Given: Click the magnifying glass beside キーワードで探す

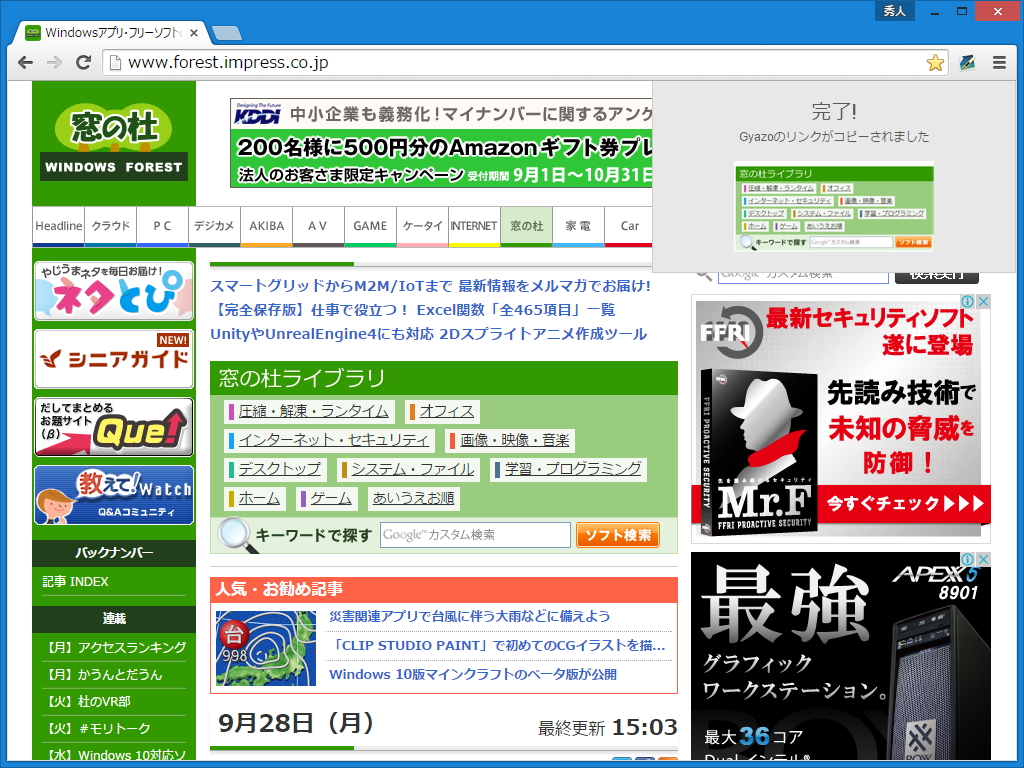Looking at the screenshot, I should pyautogui.click(x=236, y=534).
